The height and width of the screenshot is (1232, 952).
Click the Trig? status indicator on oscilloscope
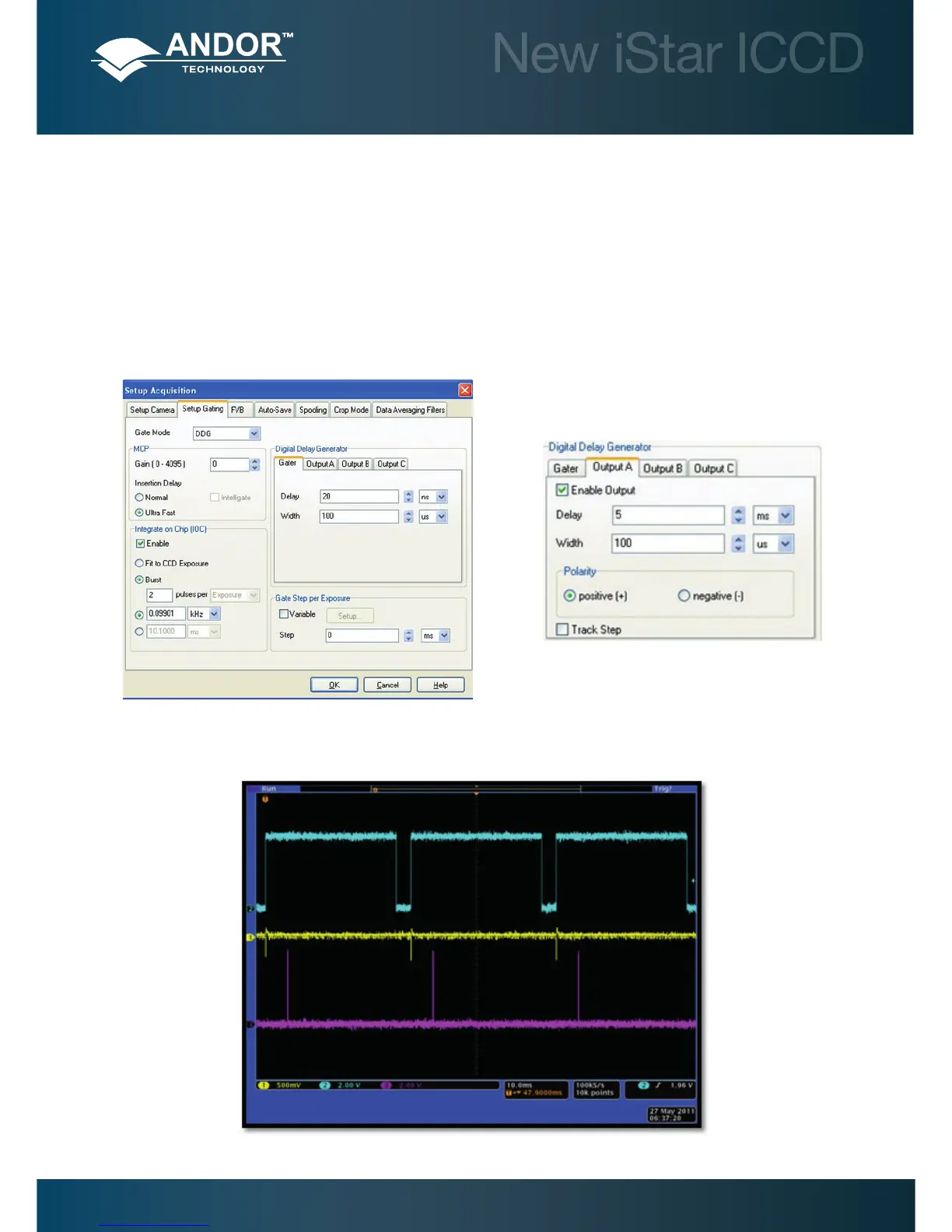663,789
